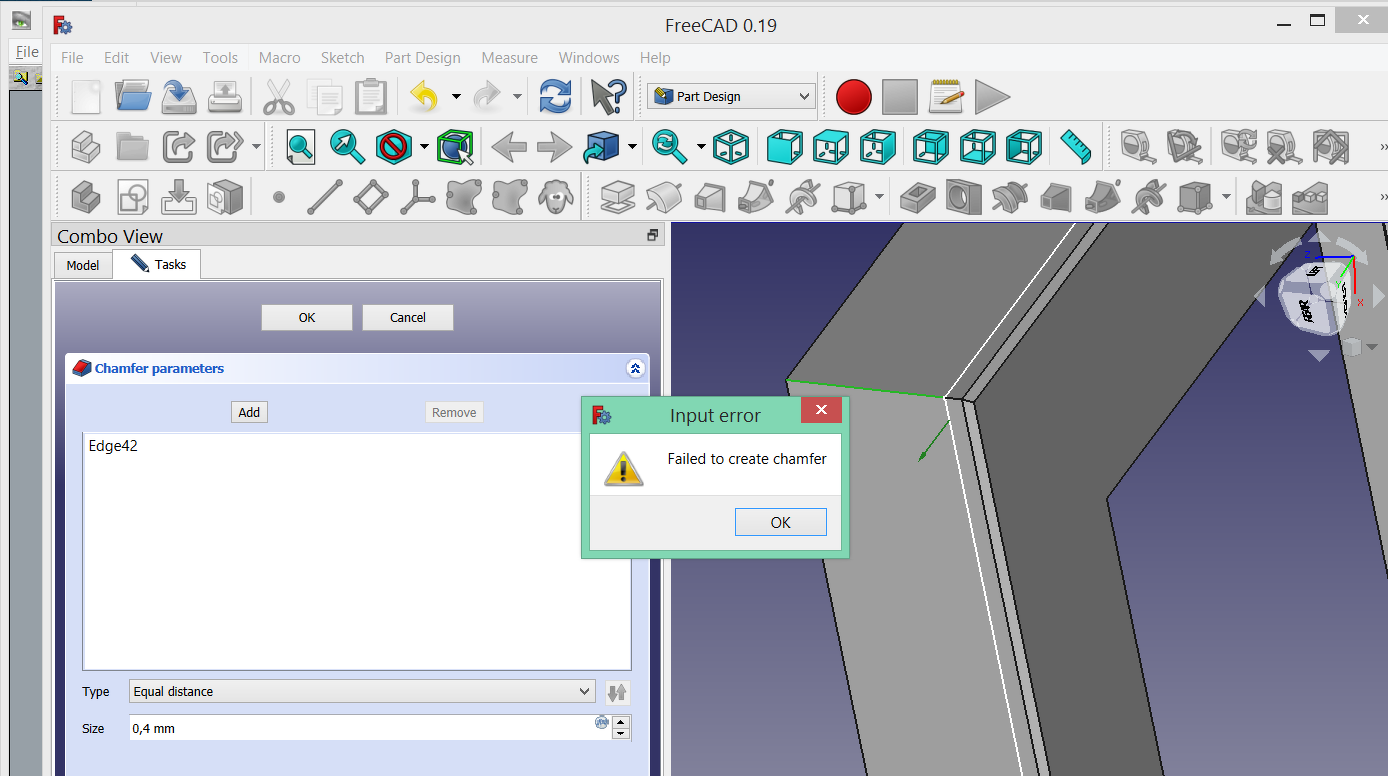
Task: Choose the Draw Style icon
Action: 394,147
